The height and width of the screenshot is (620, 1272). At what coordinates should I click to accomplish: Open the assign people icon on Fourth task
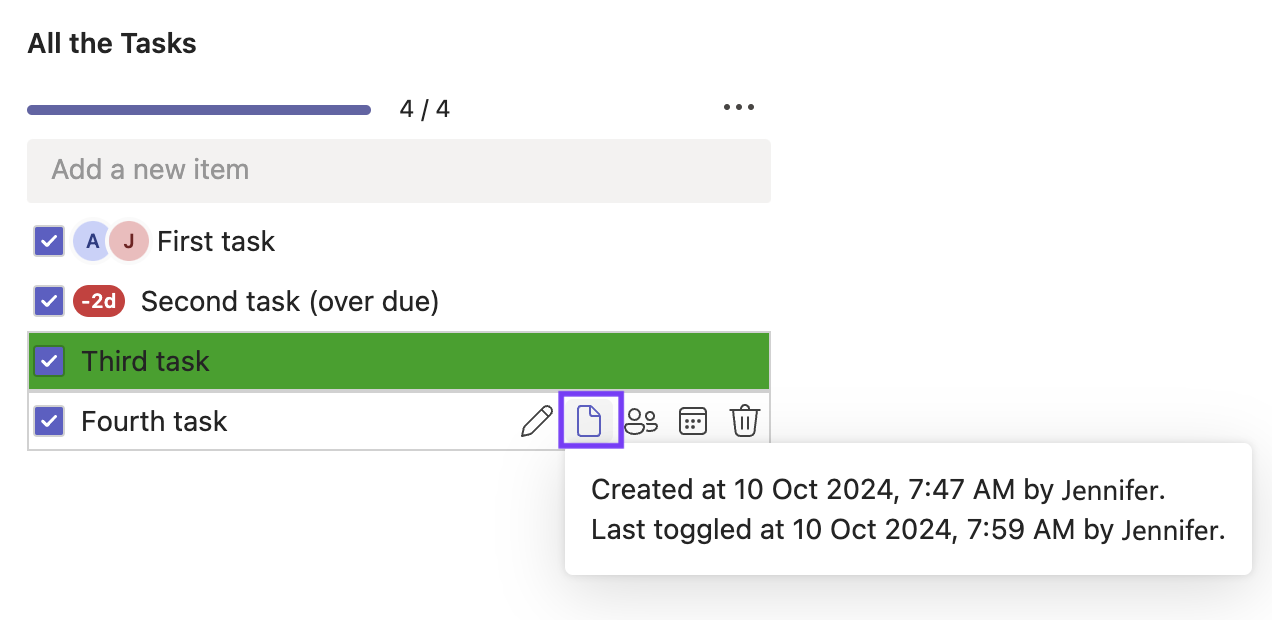[x=641, y=421]
